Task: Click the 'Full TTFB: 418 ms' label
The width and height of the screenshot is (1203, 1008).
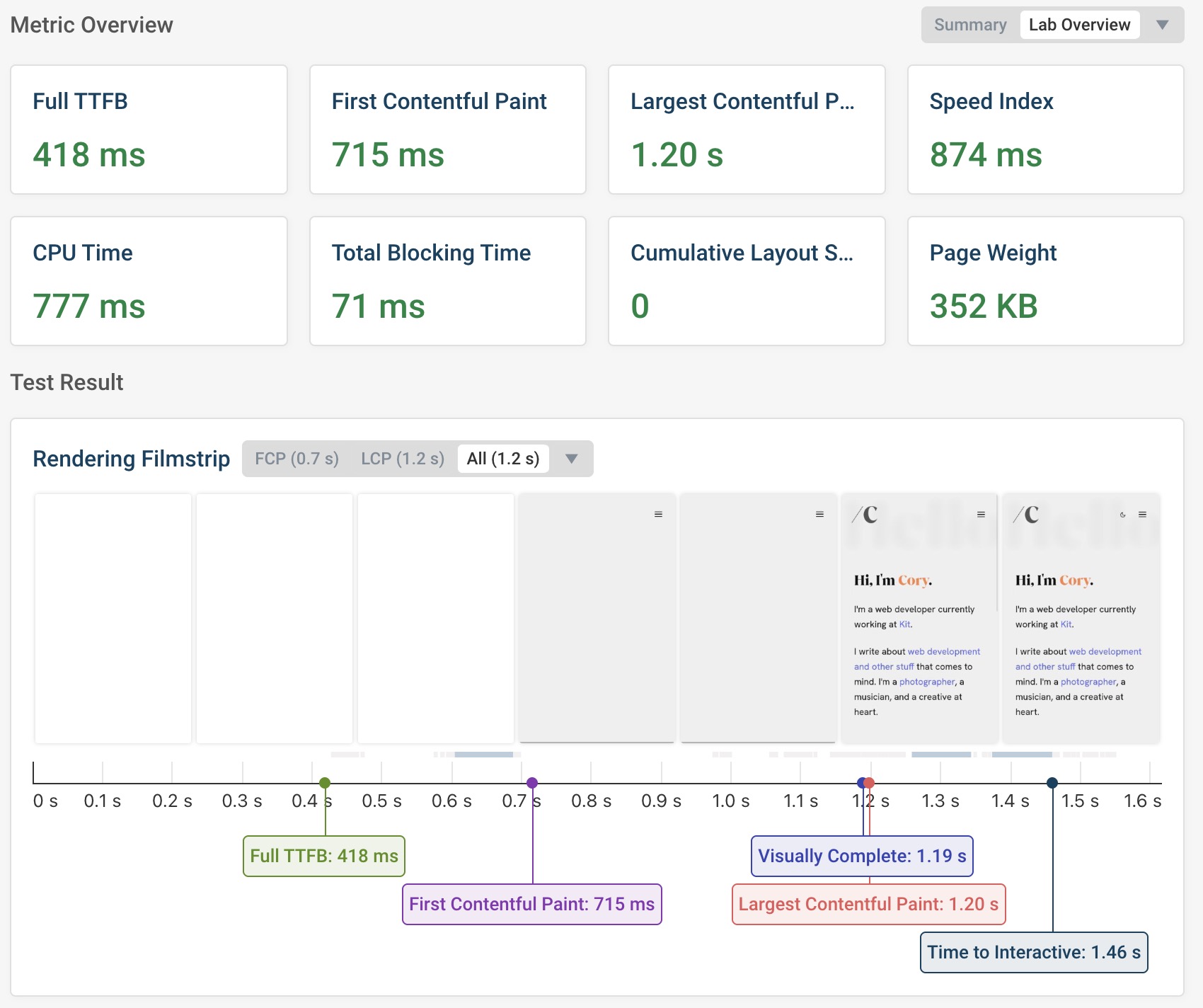Action: [324, 856]
